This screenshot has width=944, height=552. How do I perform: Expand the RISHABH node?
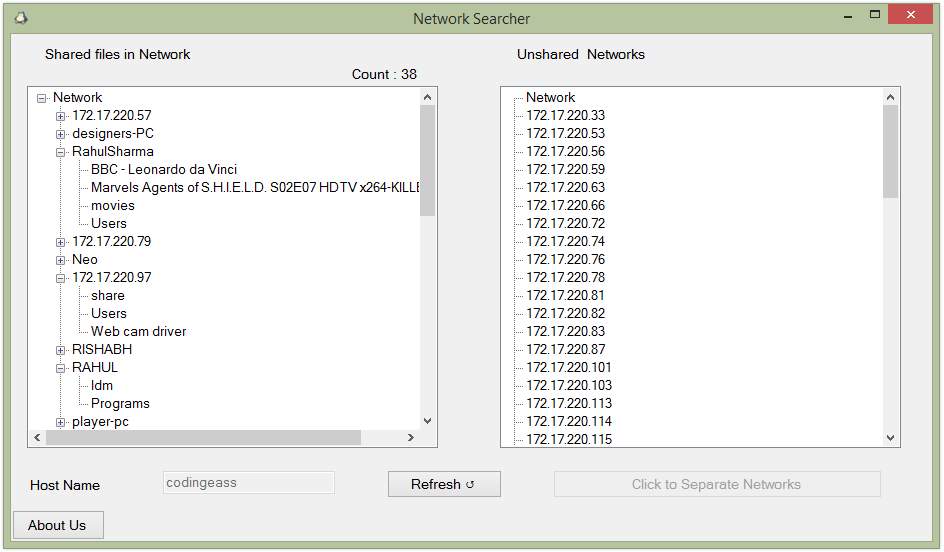pos(60,350)
